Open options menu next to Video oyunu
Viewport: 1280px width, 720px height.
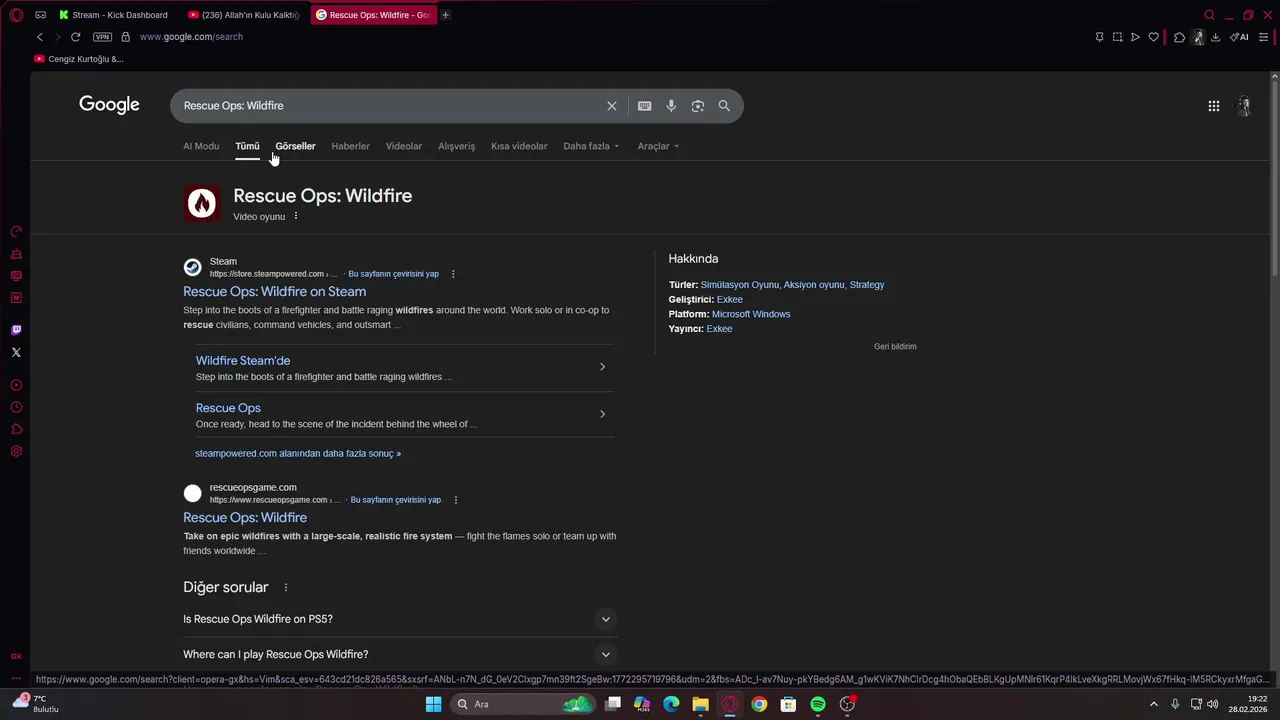click(296, 216)
